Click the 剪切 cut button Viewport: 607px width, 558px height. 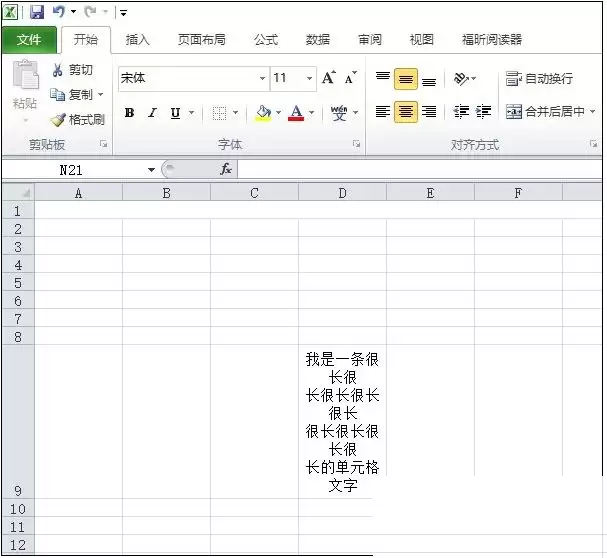pyautogui.click(x=72, y=70)
